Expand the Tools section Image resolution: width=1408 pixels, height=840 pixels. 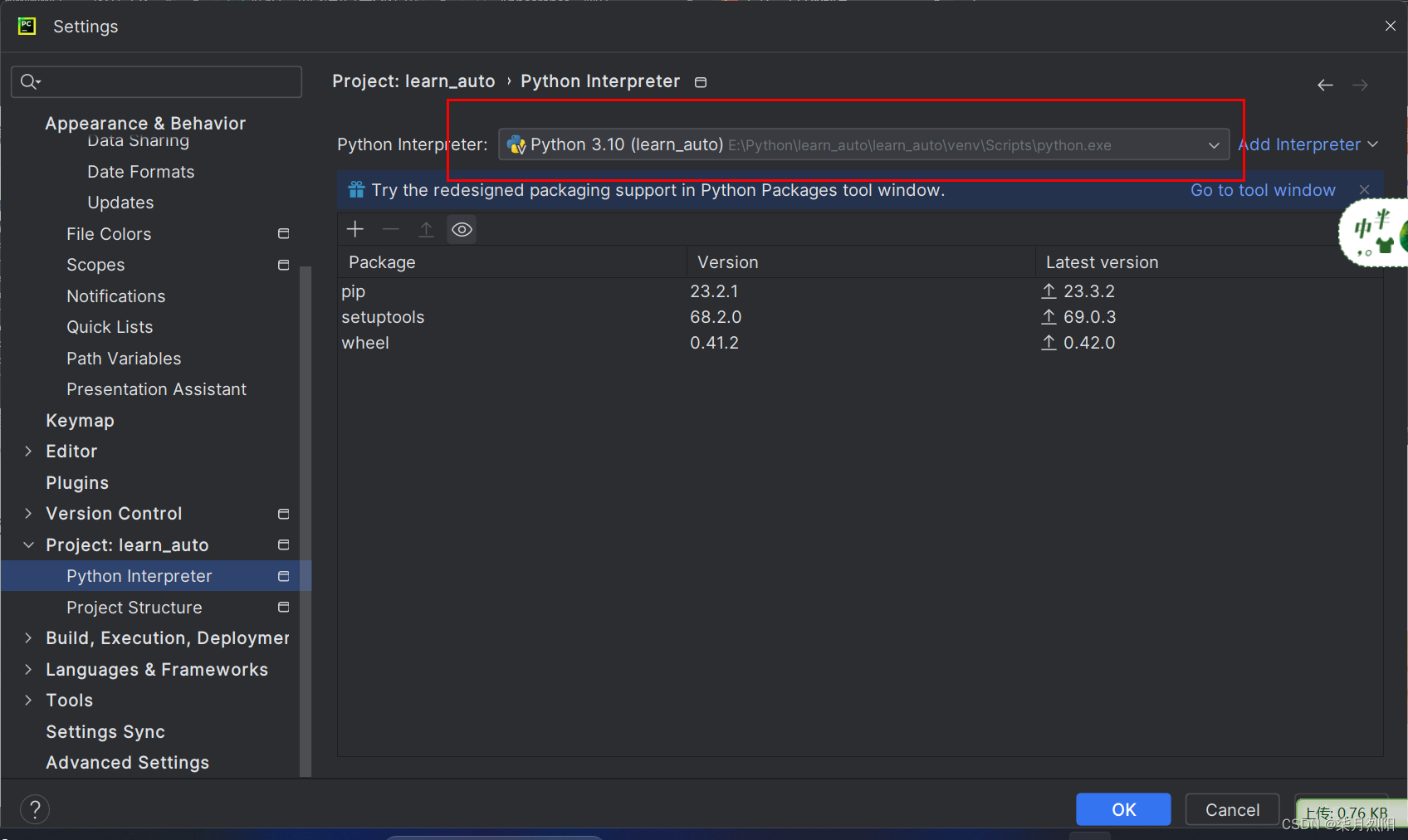tap(28, 701)
